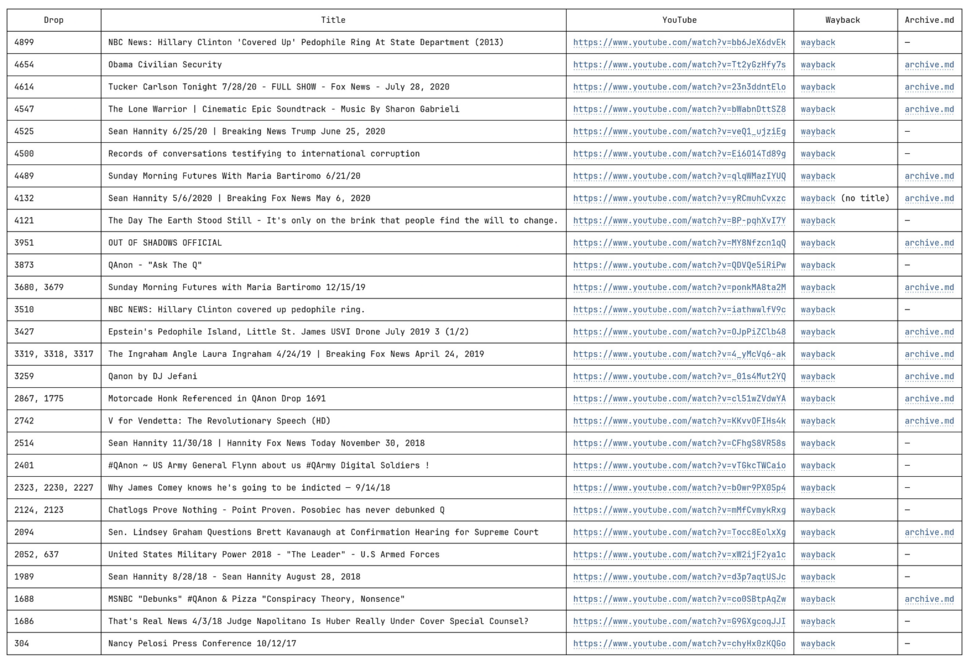Open YouTube link for Obama Civilian Security

pos(679,65)
